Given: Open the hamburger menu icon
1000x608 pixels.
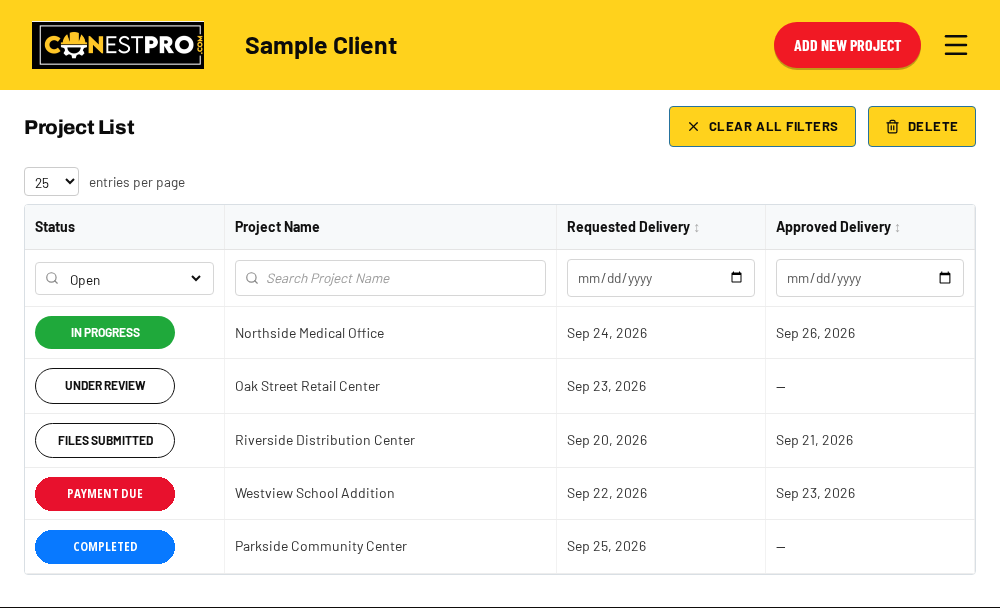Looking at the screenshot, I should coord(955,45).
